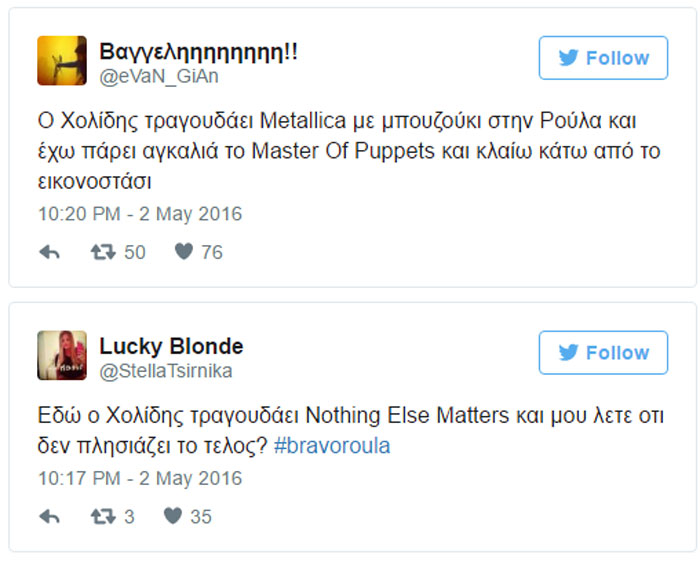The width and height of the screenshot is (700, 562).
Task: Follow the @eVaN_GiAn account
Action: click(x=603, y=58)
